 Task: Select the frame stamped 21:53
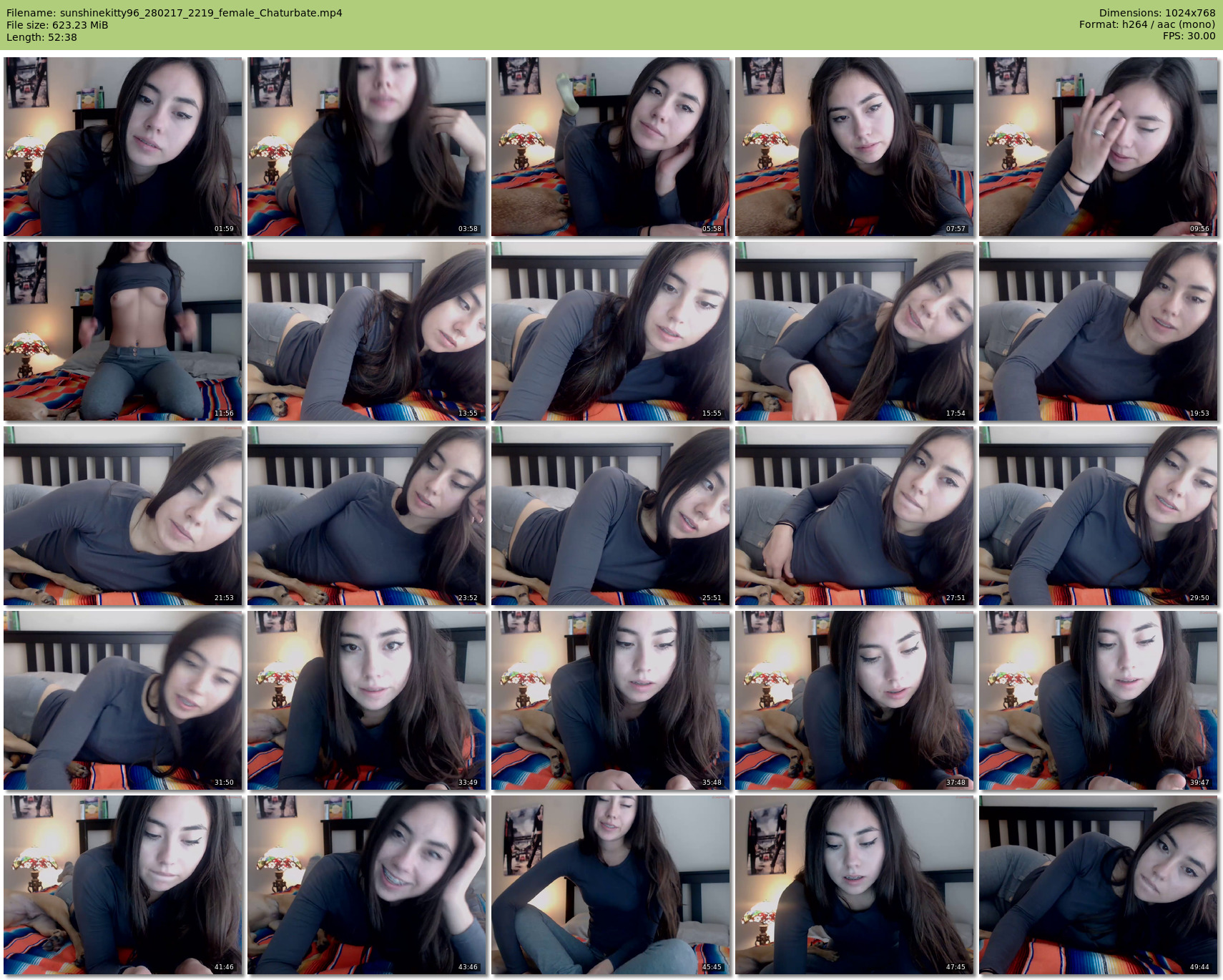[123, 516]
